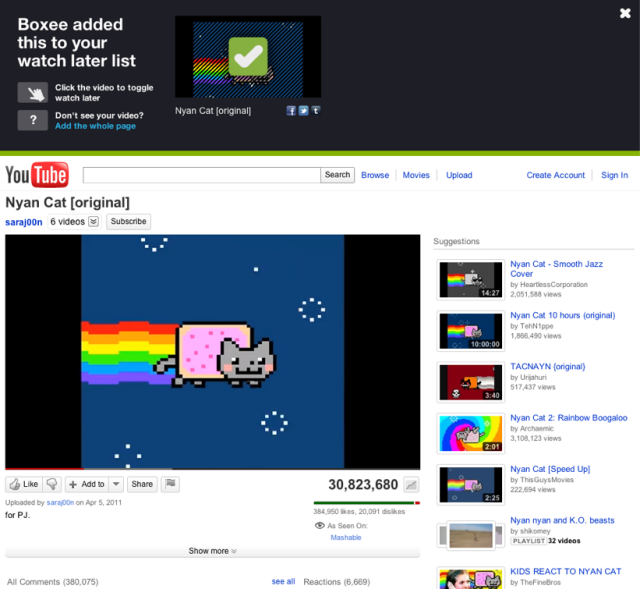
Task: Click the Share button
Action: coord(142,484)
